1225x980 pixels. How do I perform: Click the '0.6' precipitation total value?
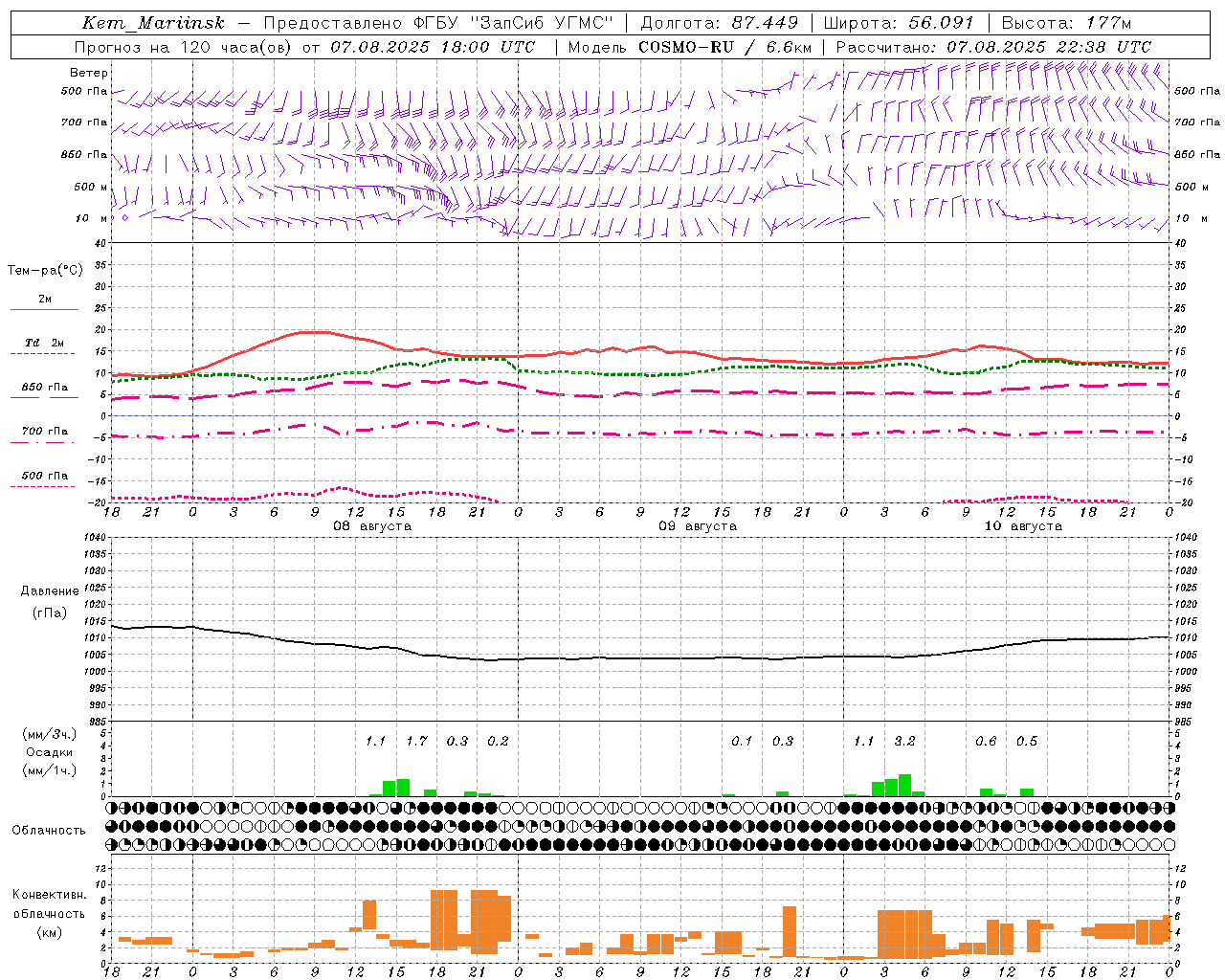pyautogui.click(x=986, y=741)
